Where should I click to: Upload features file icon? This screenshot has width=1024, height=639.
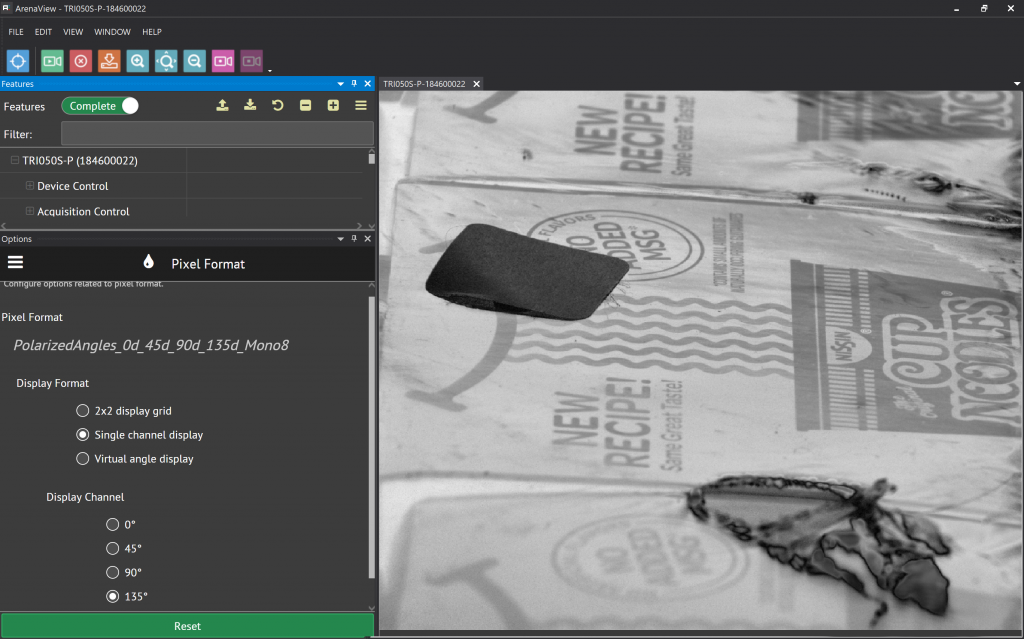click(x=223, y=105)
